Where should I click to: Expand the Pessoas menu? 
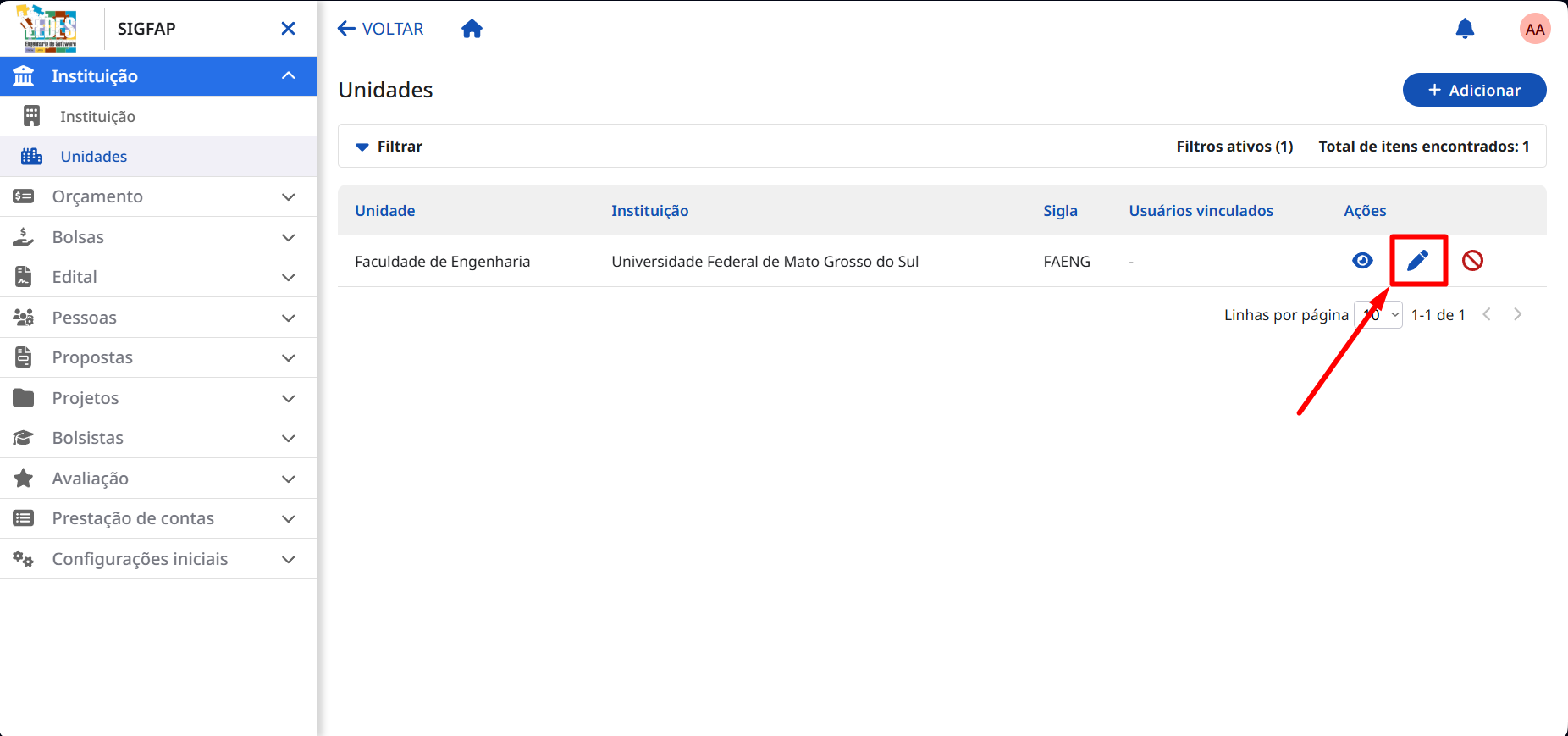tap(158, 318)
